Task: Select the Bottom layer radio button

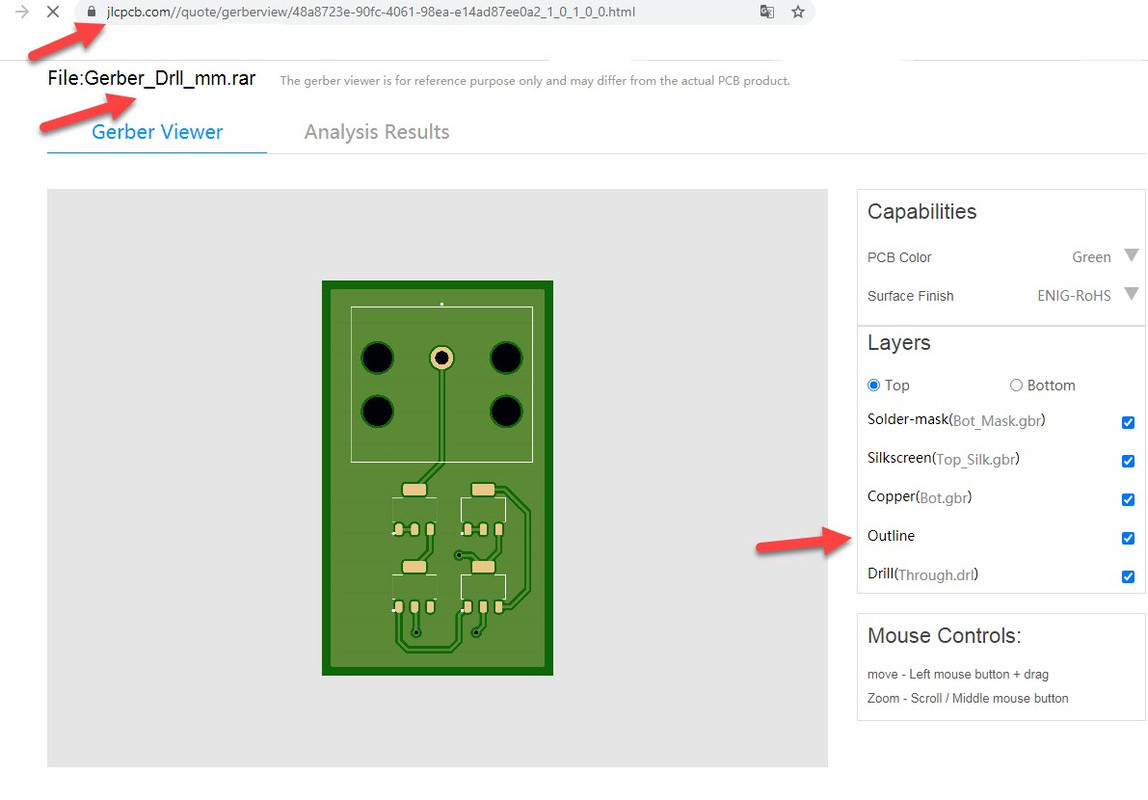Action: [1016, 385]
